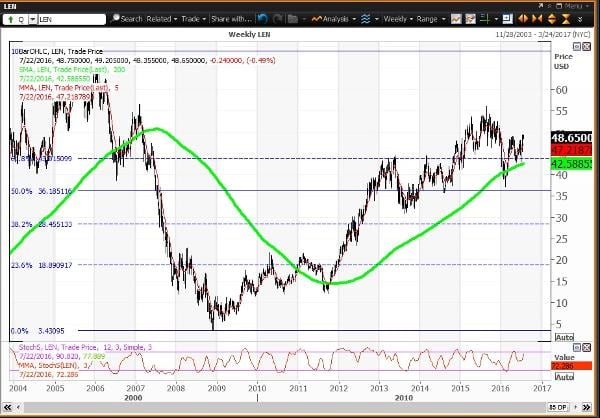Viewport: 600px width, 418px height.
Task: Expand the Related dropdown
Action: (x=162, y=18)
